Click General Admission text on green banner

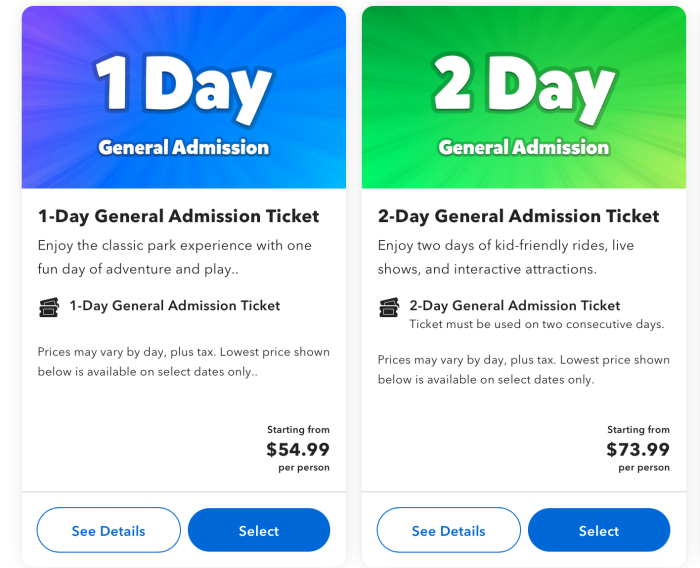coord(524,147)
